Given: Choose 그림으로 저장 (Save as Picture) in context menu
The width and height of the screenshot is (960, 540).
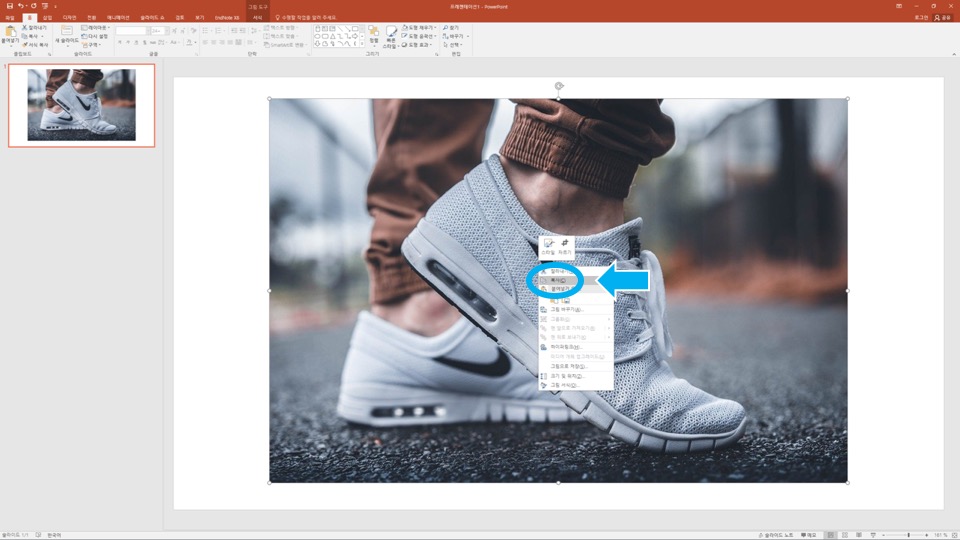Looking at the screenshot, I should click(x=576, y=366).
